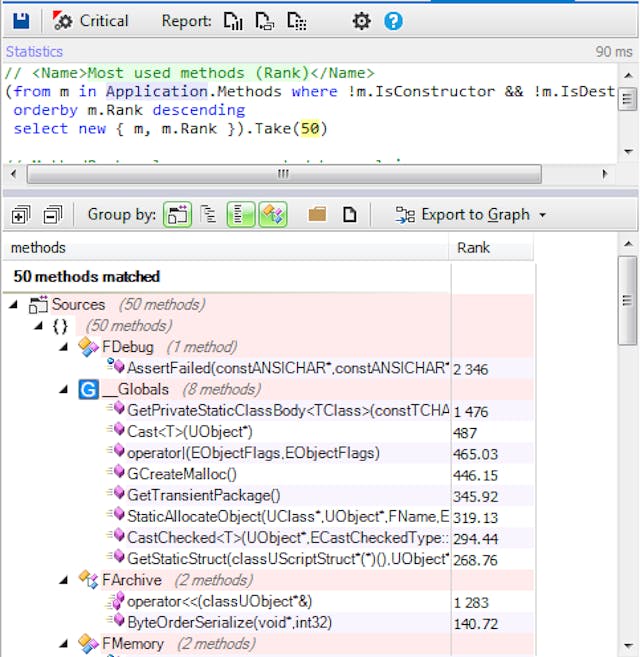Click the first Report icon
Image resolution: width=640 pixels, height=657 pixels.
[233, 21]
